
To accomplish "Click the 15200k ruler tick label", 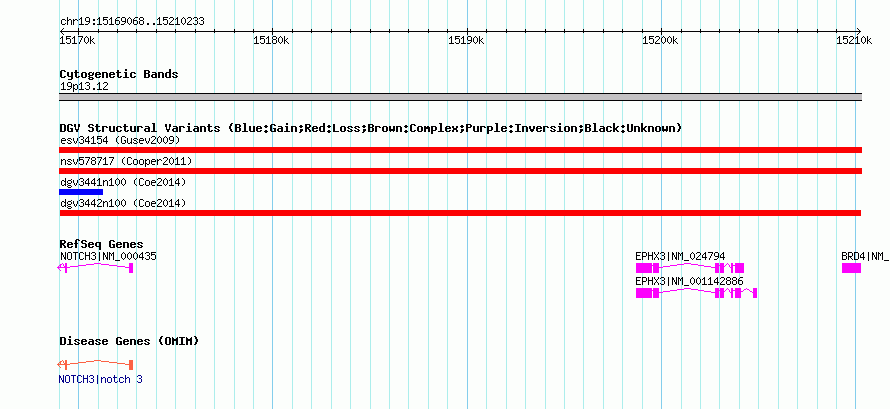I will (661, 40).
